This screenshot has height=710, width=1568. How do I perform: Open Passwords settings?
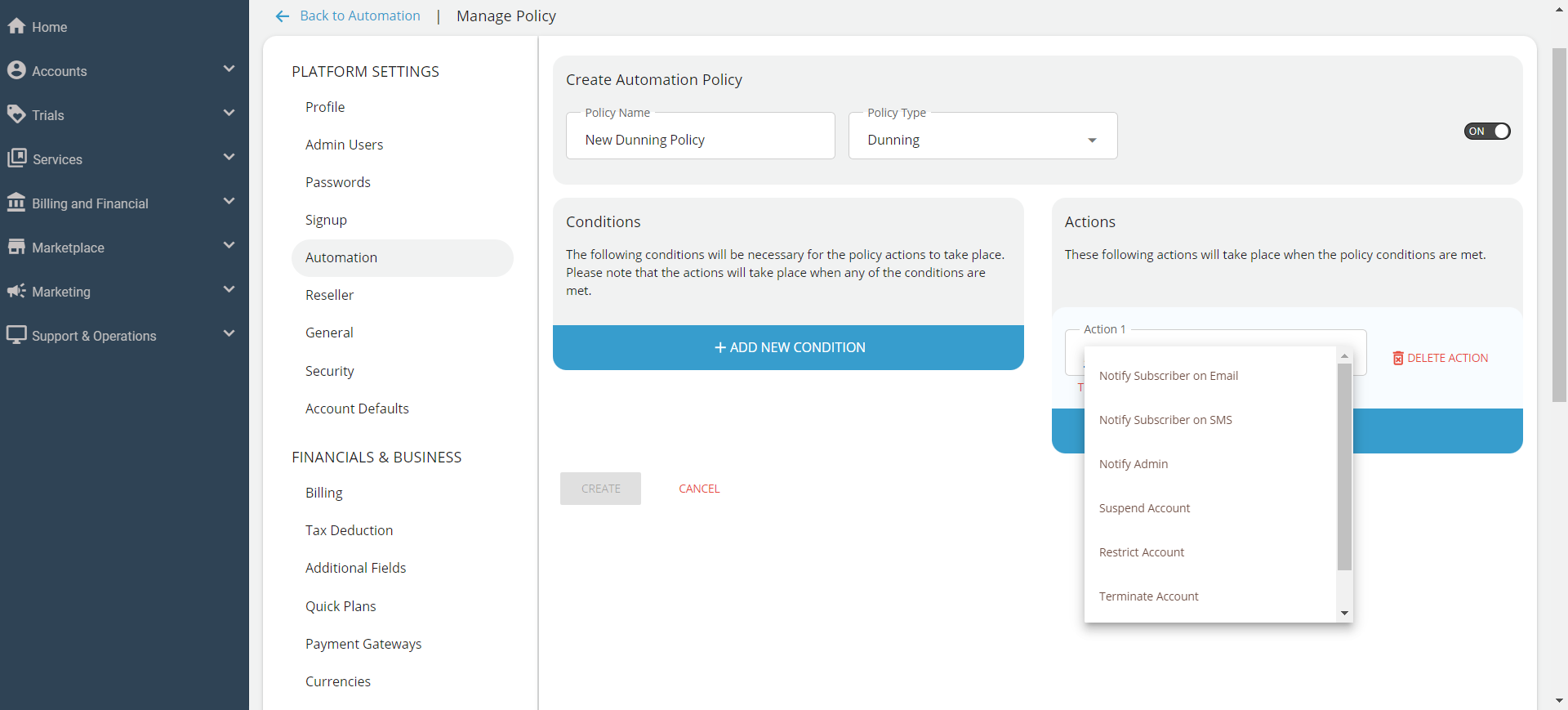tap(338, 182)
